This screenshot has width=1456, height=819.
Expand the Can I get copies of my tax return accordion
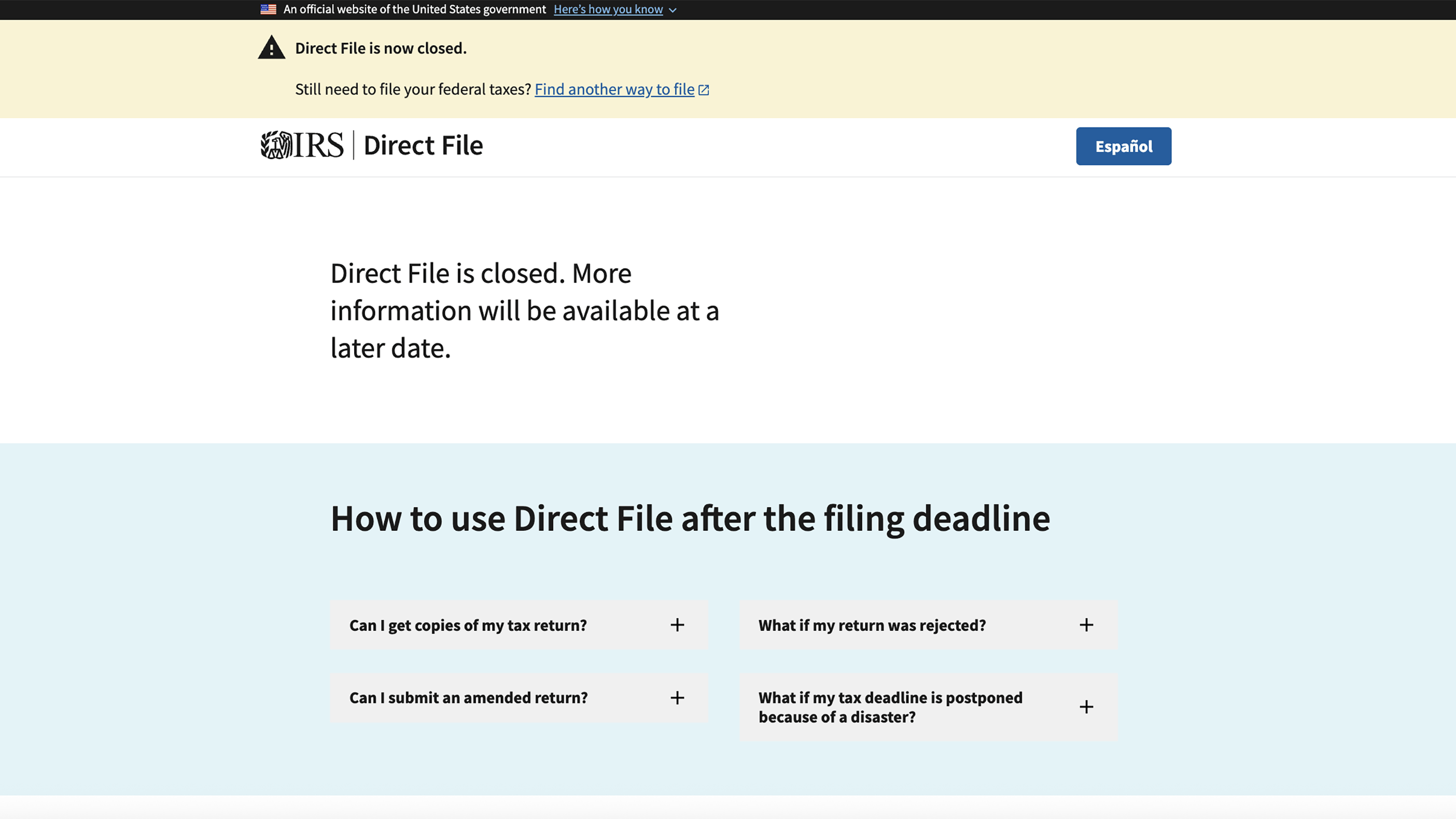coord(517,625)
